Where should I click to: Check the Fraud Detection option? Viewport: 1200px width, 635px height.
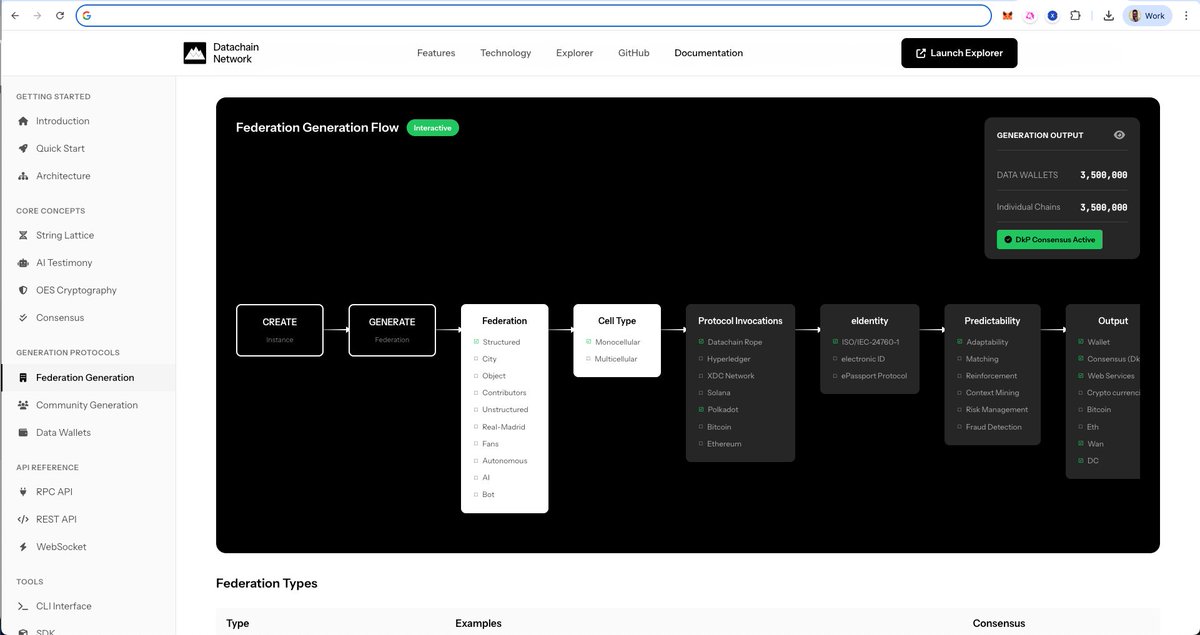click(960, 427)
